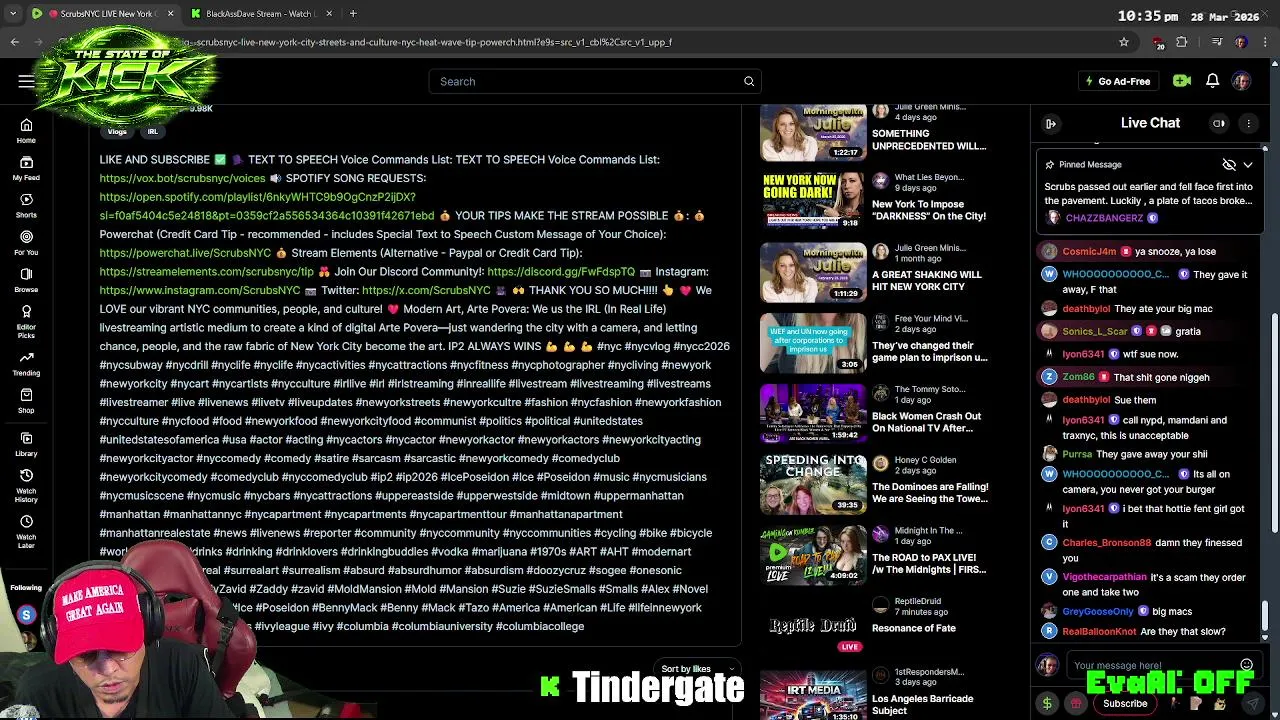
Task: Switch to the ScrubsNYC LIVE New York tab
Action: [103, 14]
